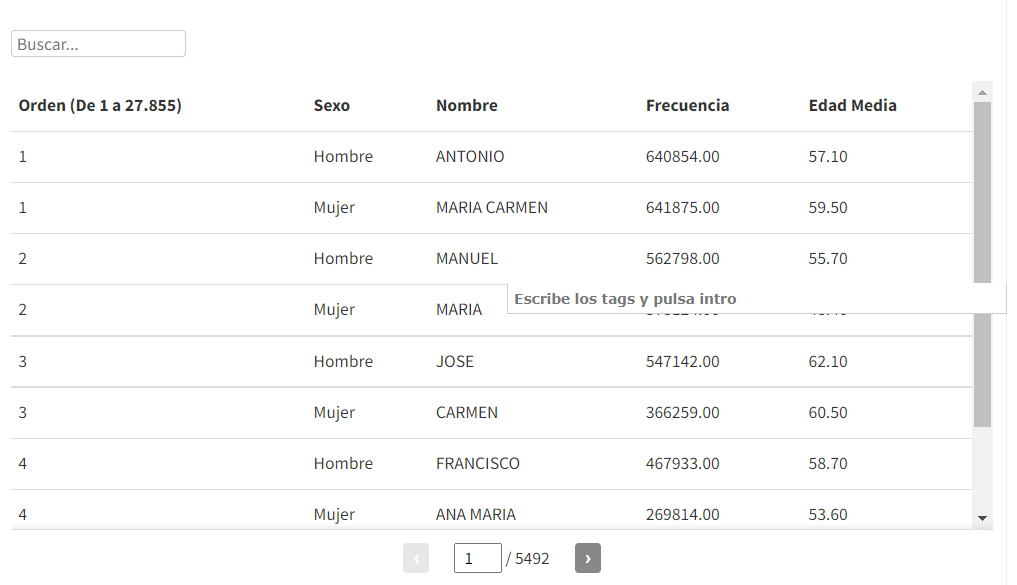Focus the Buscar search field

click(99, 43)
